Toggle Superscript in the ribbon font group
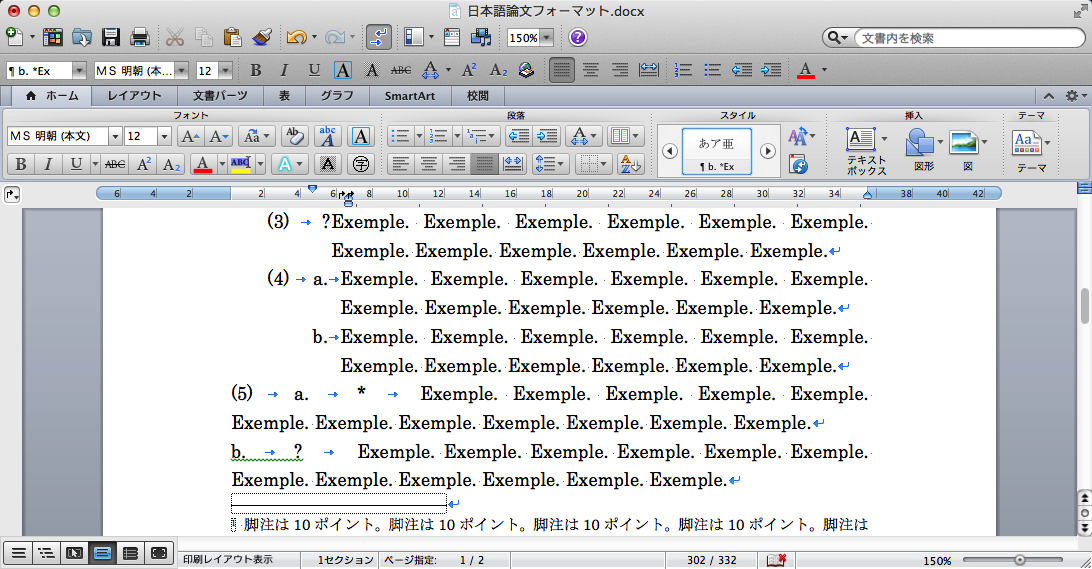This screenshot has height=569, width=1092. click(143, 164)
